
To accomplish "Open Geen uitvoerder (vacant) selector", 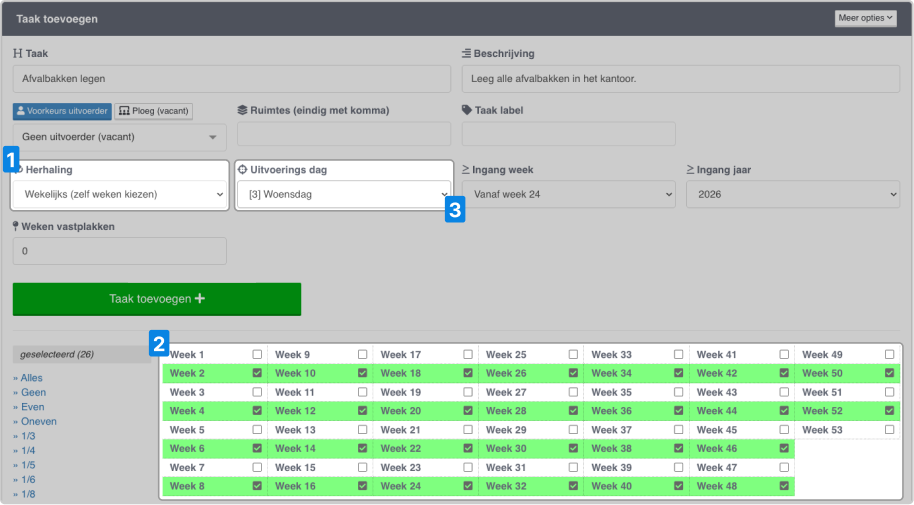I will tap(120, 137).
